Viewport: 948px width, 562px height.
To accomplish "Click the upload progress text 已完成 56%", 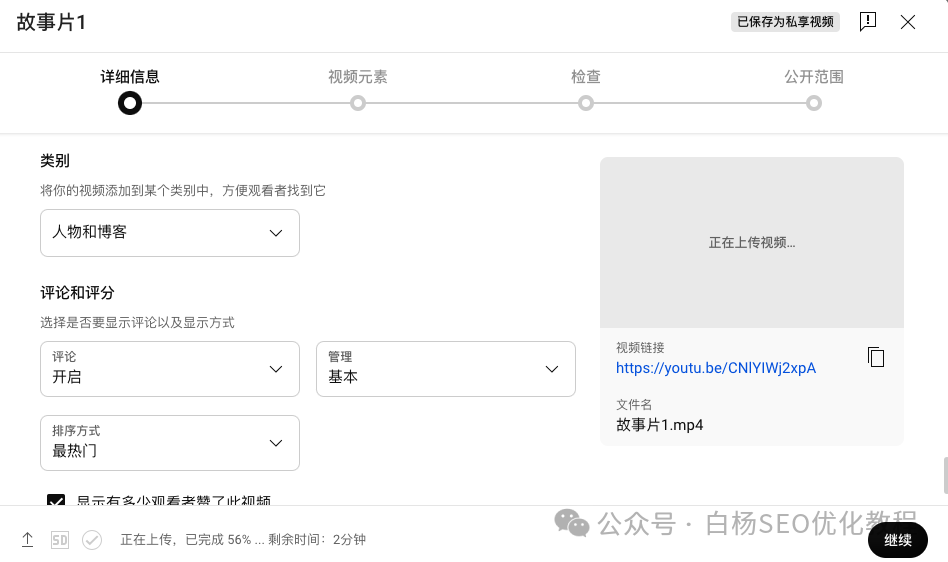I will [243, 540].
